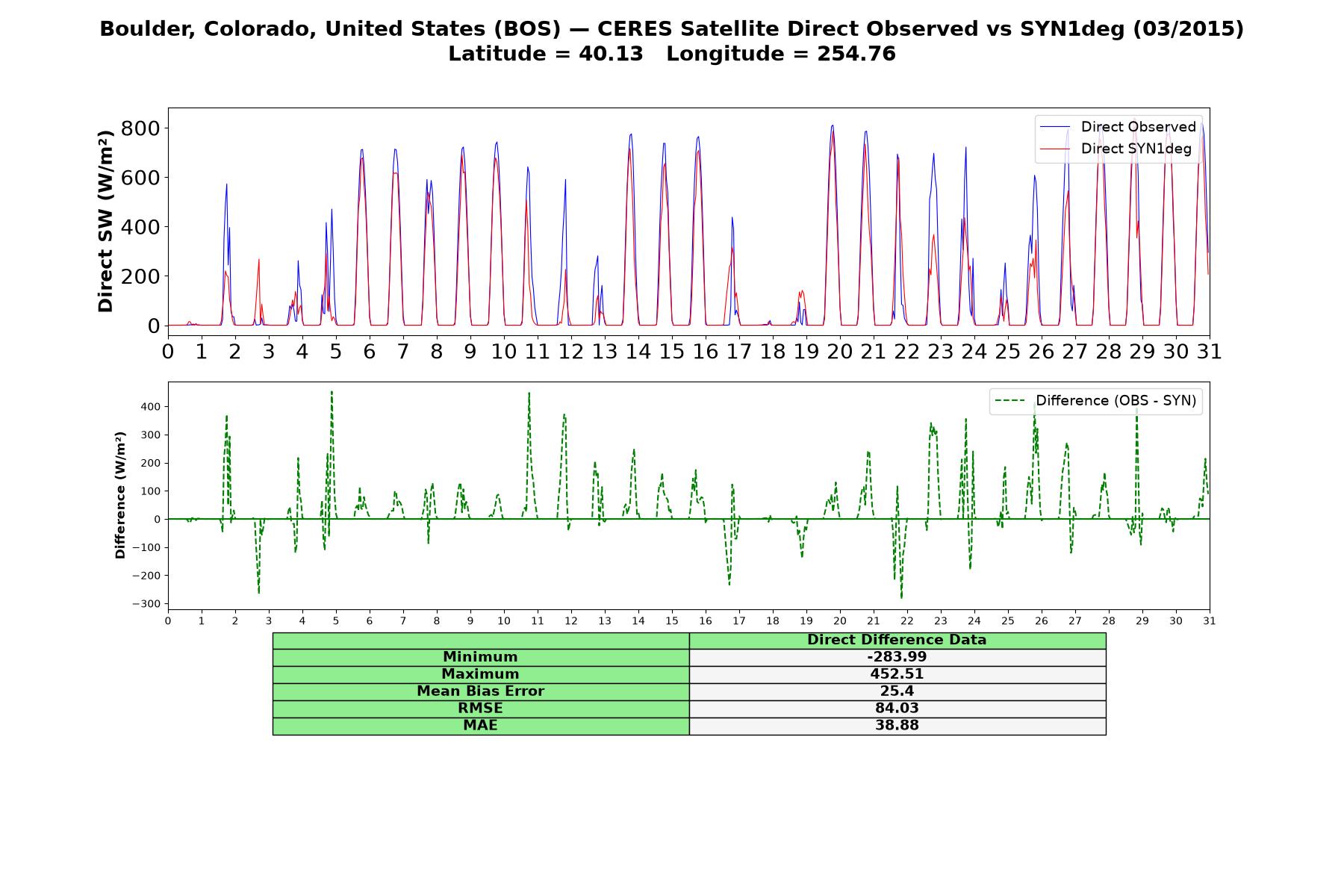Select the Minimum row label cell
The image size is (1344, 896).
click(x=481, y=658)
